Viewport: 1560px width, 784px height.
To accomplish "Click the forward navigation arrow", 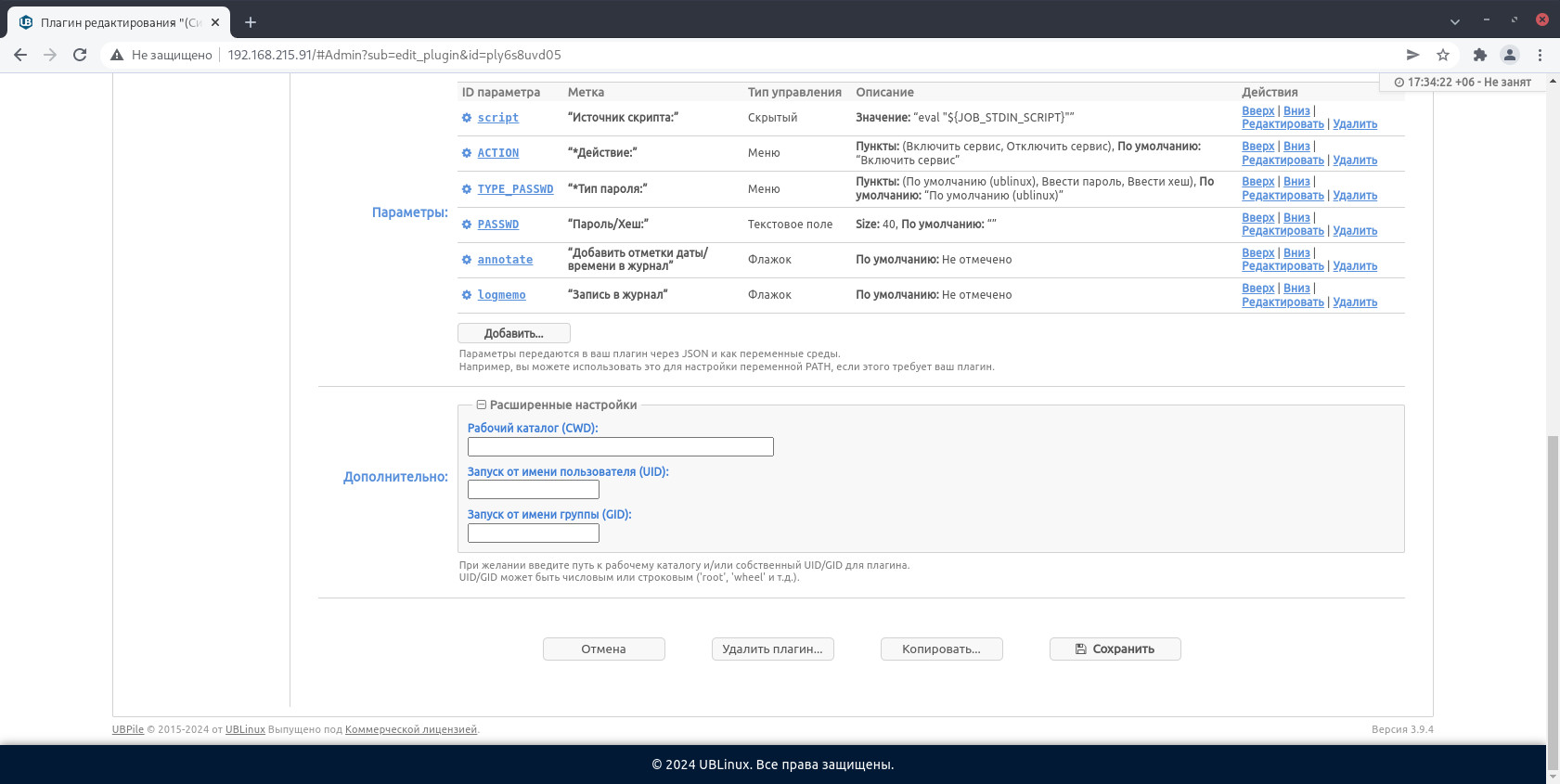I will pos(50,55).
